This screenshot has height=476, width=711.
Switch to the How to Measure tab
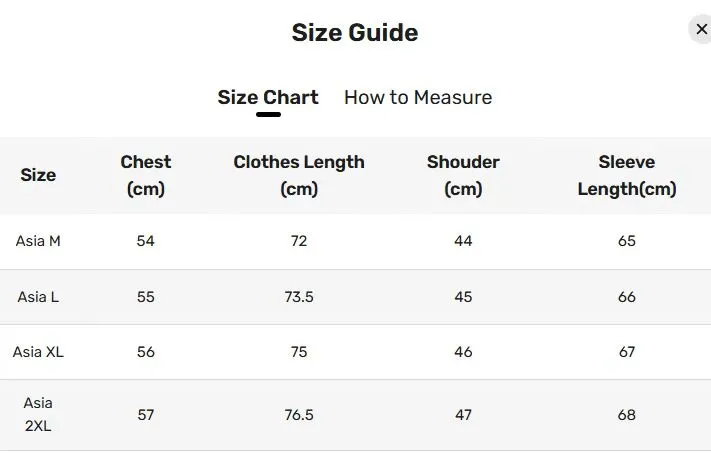(417, 97)
